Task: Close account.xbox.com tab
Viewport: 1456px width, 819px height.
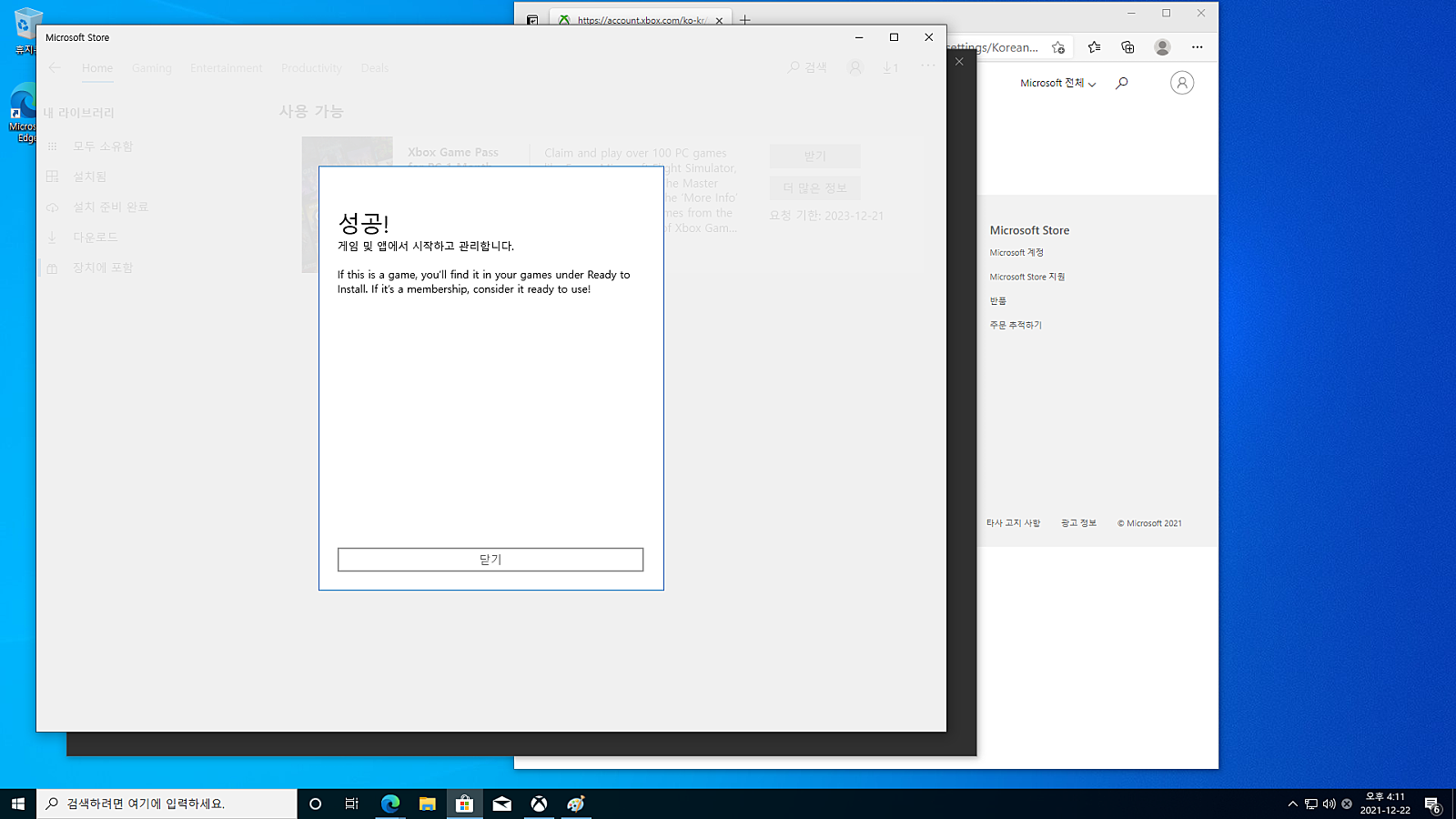Action: coord(719,20)
